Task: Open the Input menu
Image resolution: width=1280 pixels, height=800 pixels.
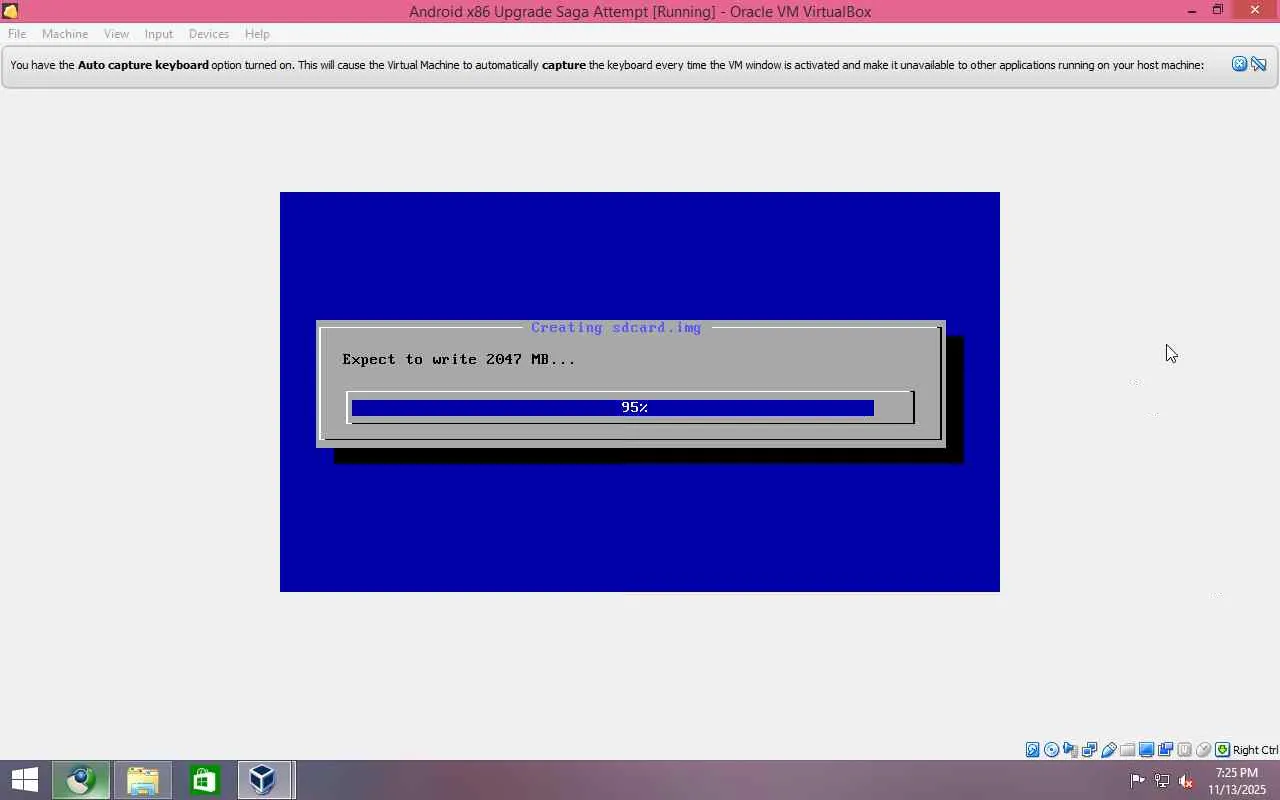Action: click(158, 34)
